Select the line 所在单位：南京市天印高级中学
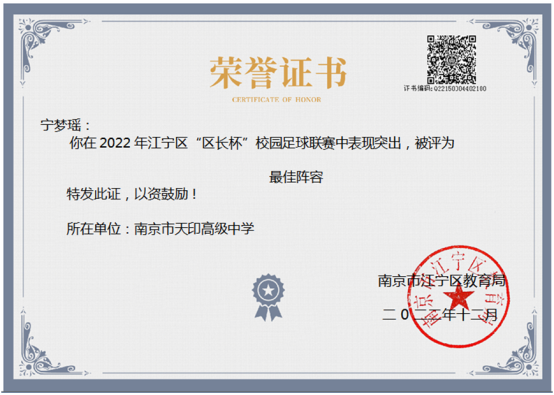 [x=160, y=229]
